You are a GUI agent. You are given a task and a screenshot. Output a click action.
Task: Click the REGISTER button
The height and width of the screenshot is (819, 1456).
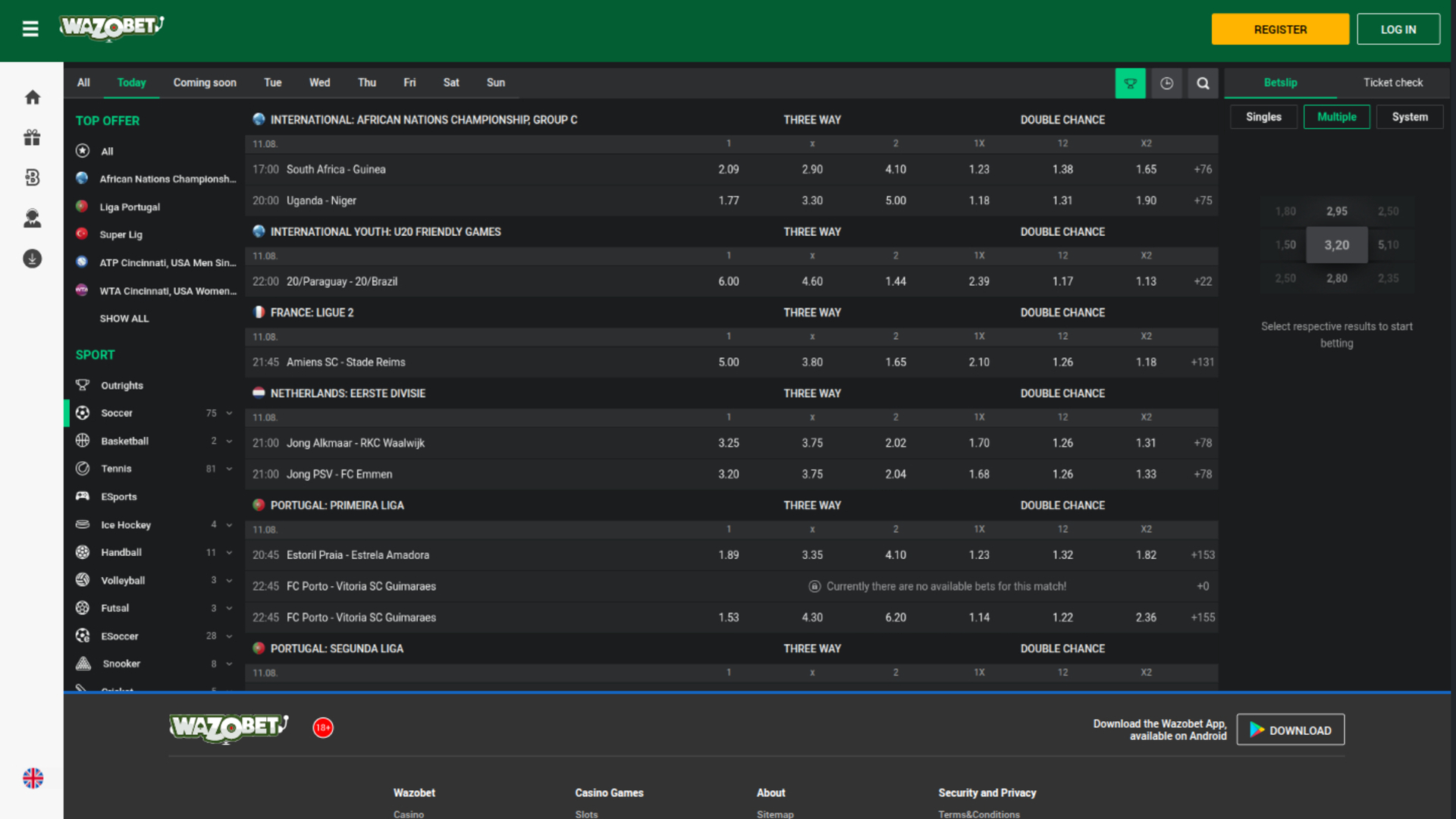(x=1280, y=29)
